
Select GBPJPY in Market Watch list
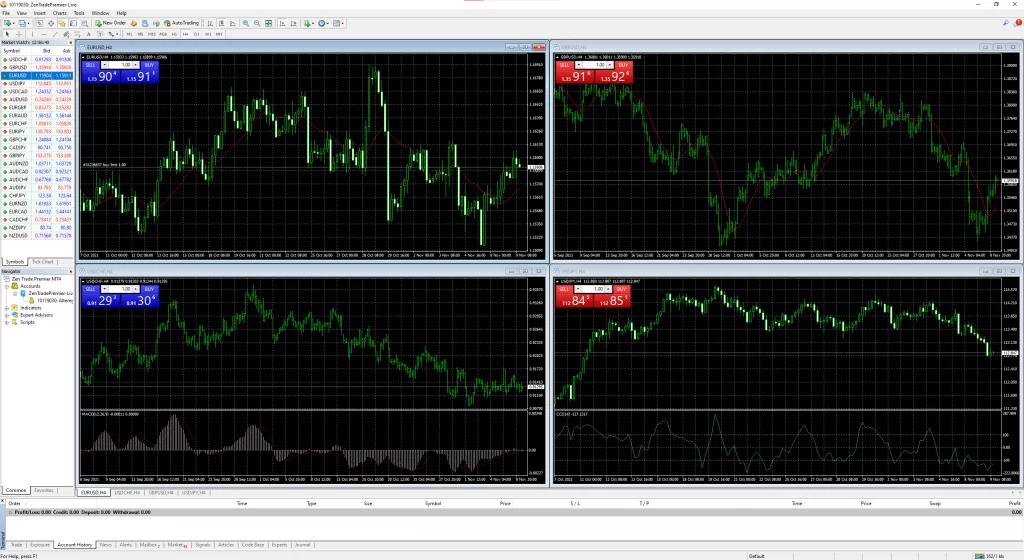click(18, 155)
